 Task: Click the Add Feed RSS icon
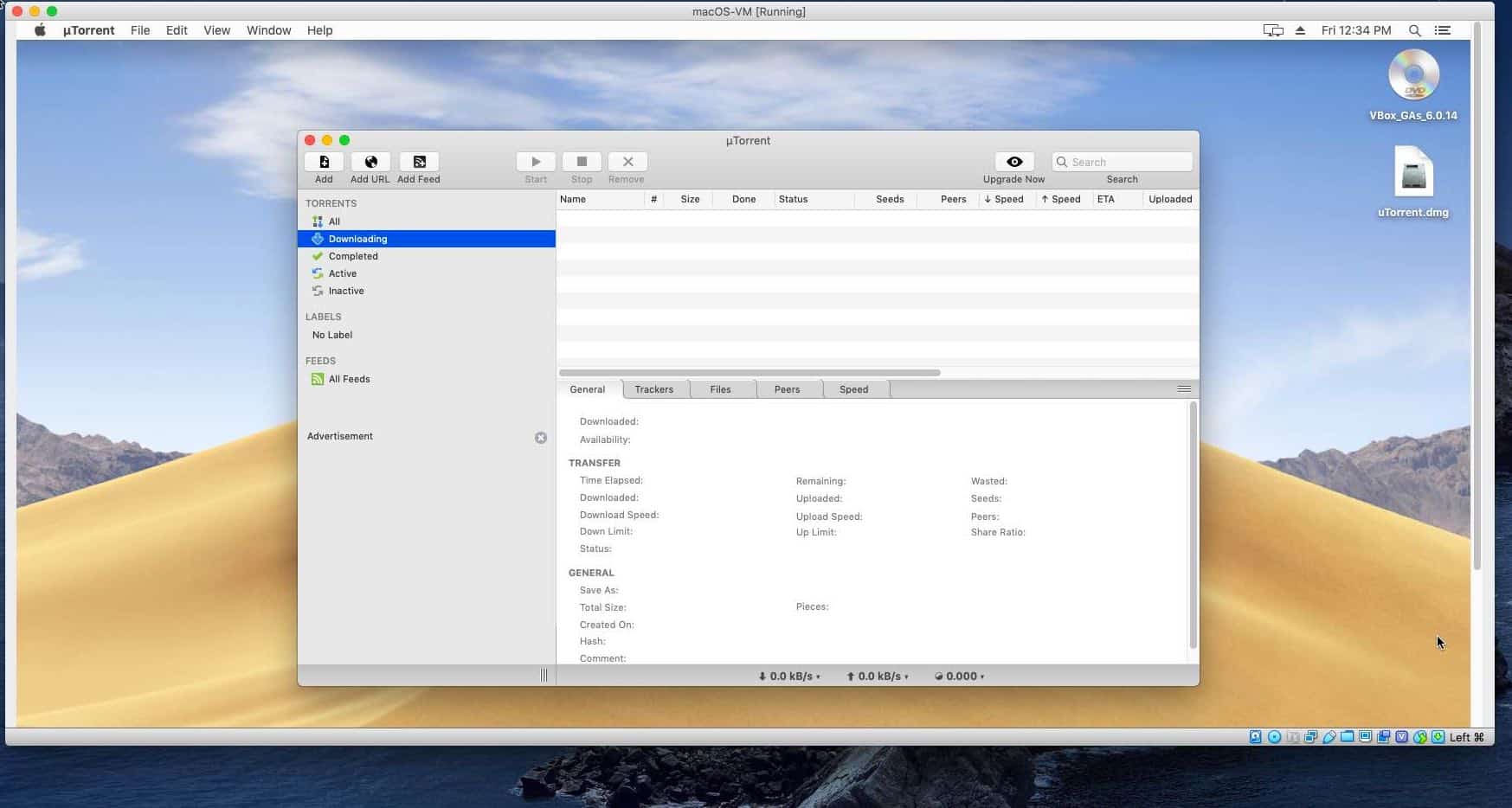click(x=419, y=162)
